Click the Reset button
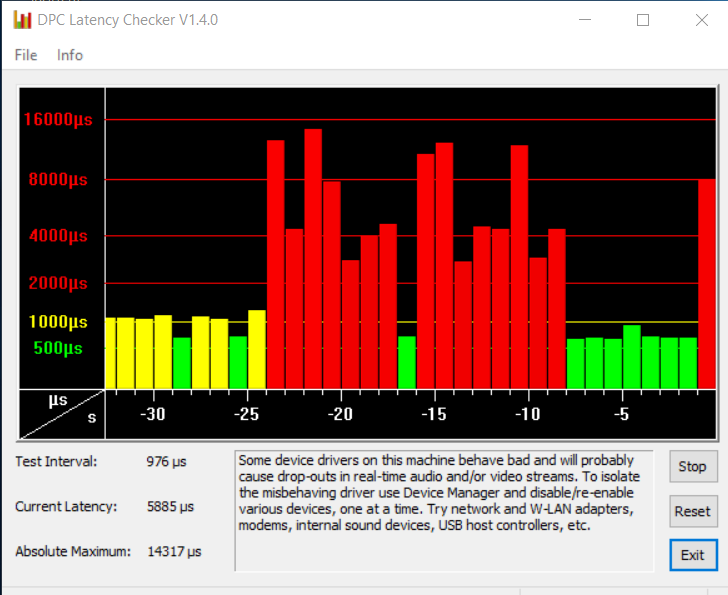 693,511
